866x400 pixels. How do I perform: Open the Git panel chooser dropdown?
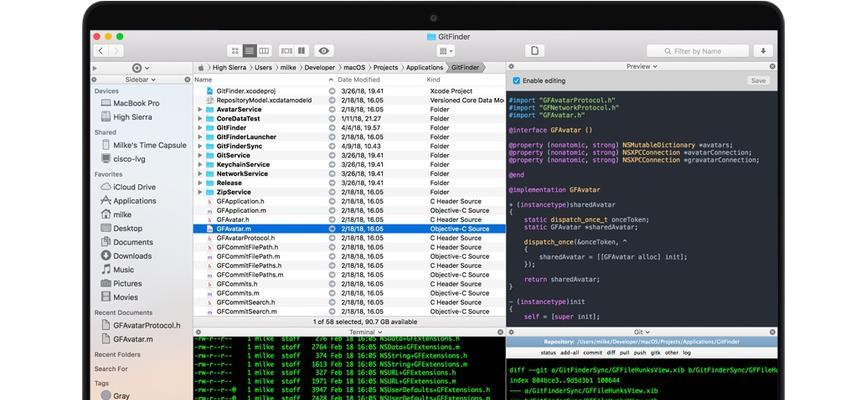pos(641,332)
